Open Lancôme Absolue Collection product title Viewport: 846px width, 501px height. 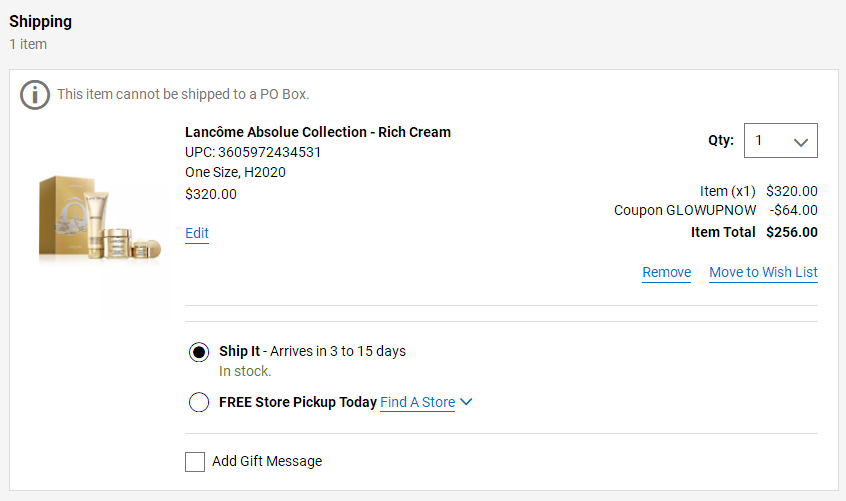(x=318, y=132)
